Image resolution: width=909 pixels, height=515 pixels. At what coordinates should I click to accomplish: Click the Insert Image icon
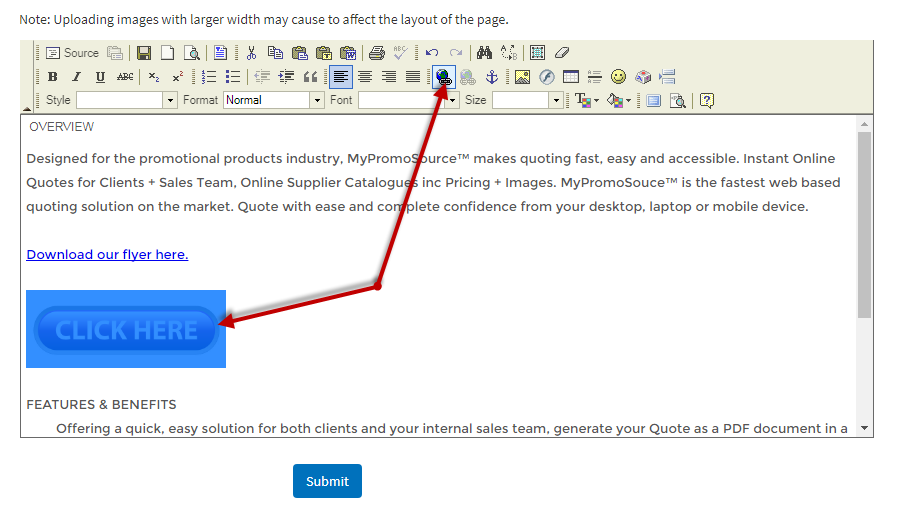[x=522, y=77]
